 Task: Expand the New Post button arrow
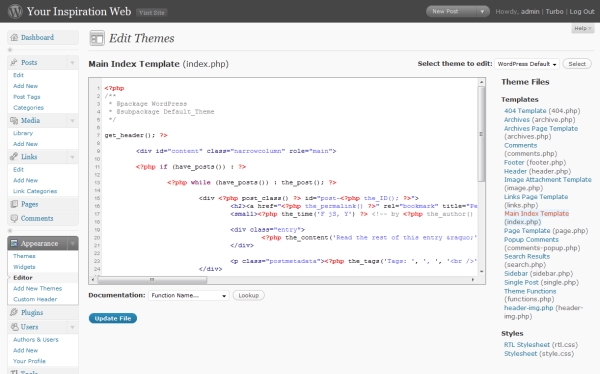482,11
